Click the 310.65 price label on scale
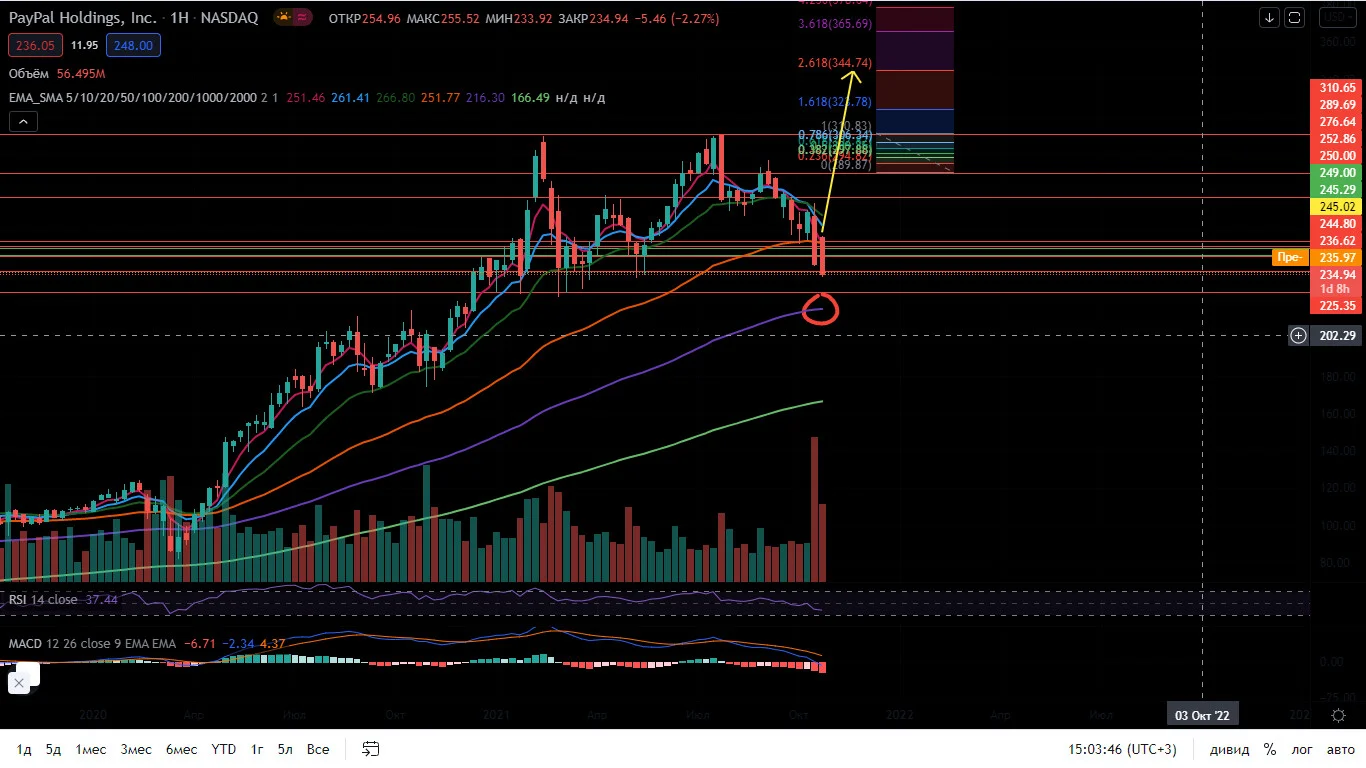The height and width of the screenshot is (768, 1366). (1338, 88)
